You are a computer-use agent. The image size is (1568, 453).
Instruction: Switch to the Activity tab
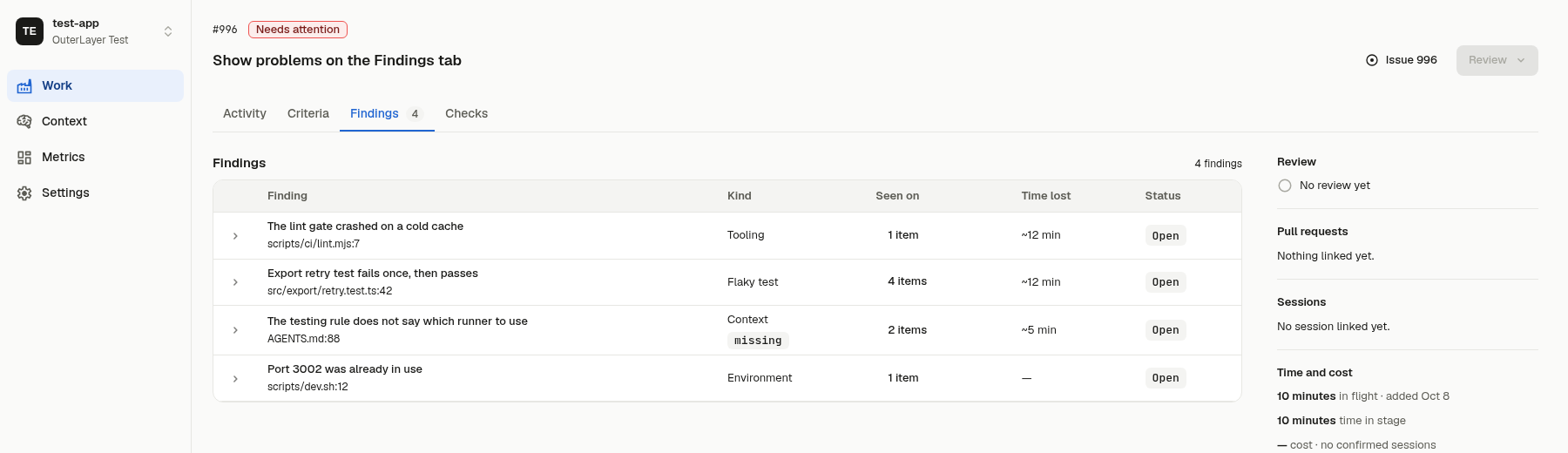245,113
